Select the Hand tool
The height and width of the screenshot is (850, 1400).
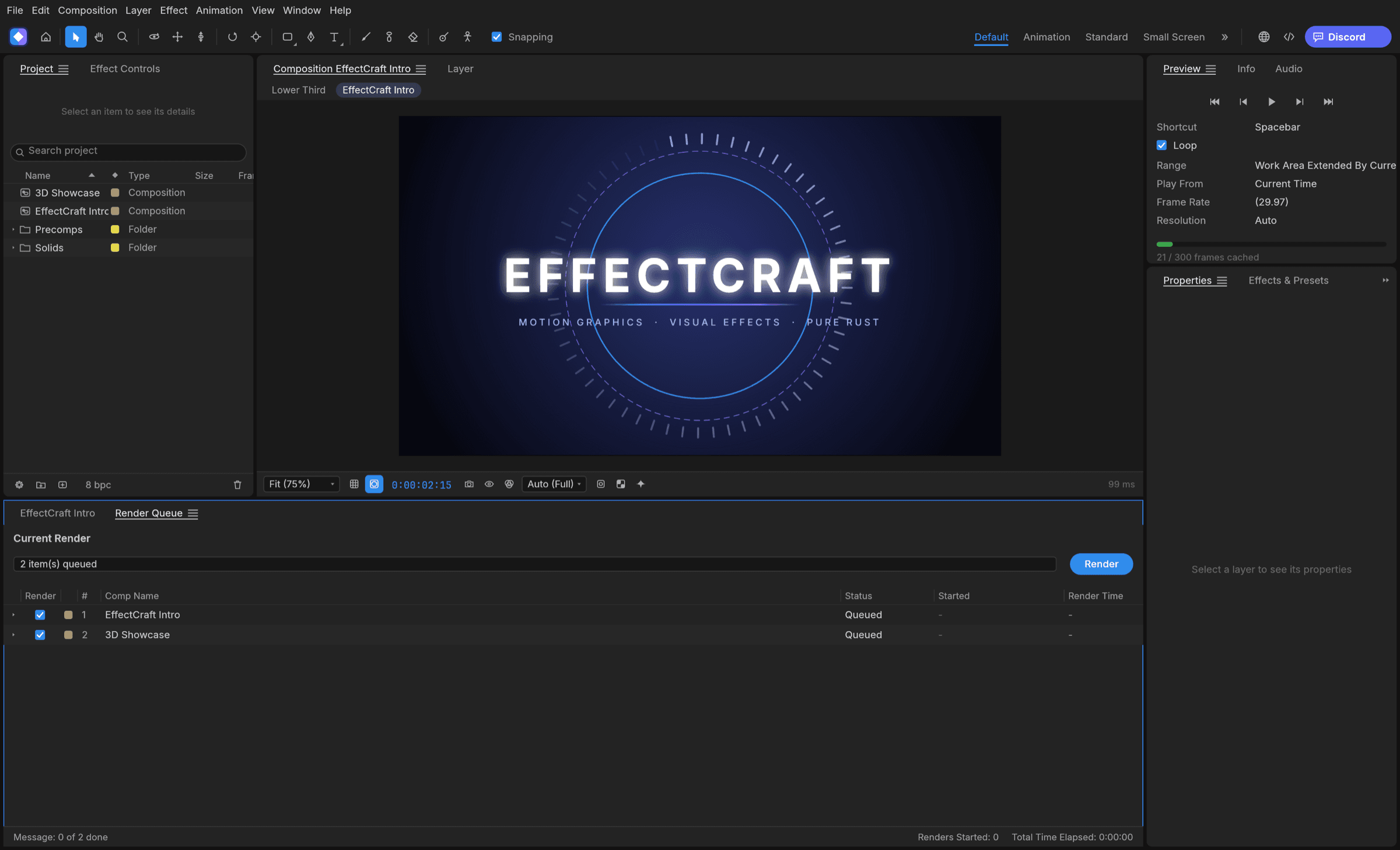click(99, 37)
